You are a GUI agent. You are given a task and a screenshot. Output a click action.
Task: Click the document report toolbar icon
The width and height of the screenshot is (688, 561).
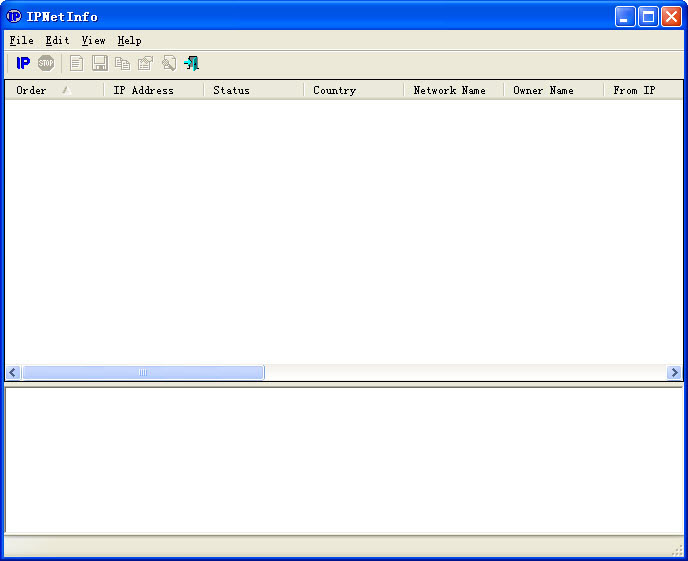[76, 63]
